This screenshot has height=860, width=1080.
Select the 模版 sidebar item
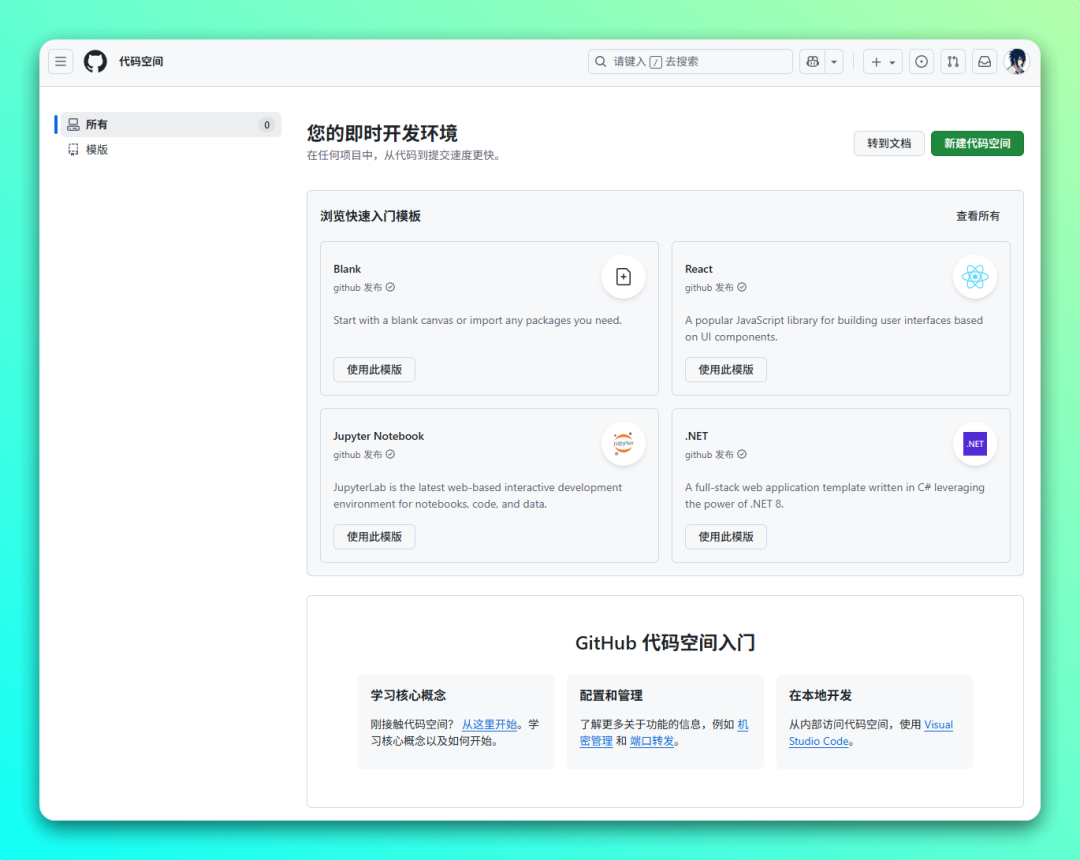tap(171, 149)
